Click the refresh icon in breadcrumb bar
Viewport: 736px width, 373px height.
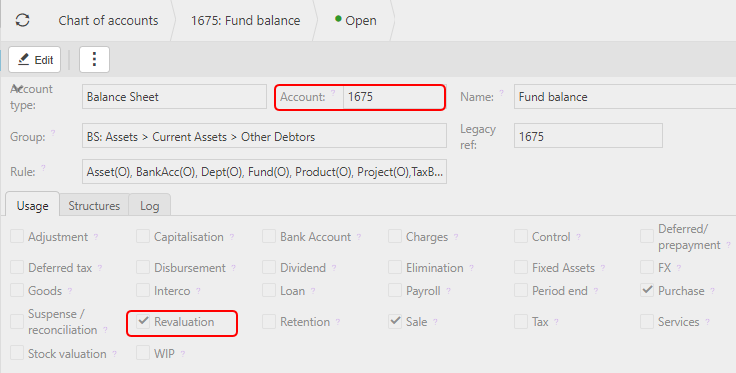coord(23,20)
